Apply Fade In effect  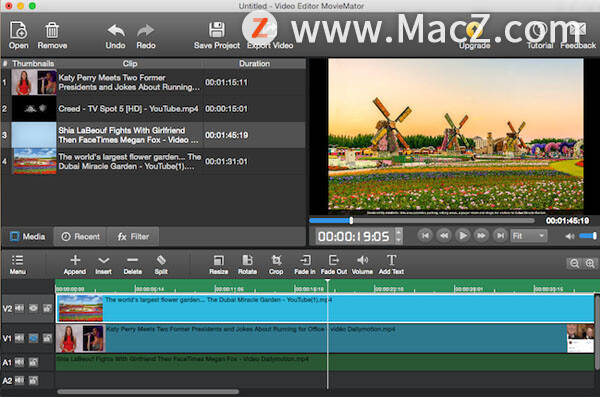[305, 264]
